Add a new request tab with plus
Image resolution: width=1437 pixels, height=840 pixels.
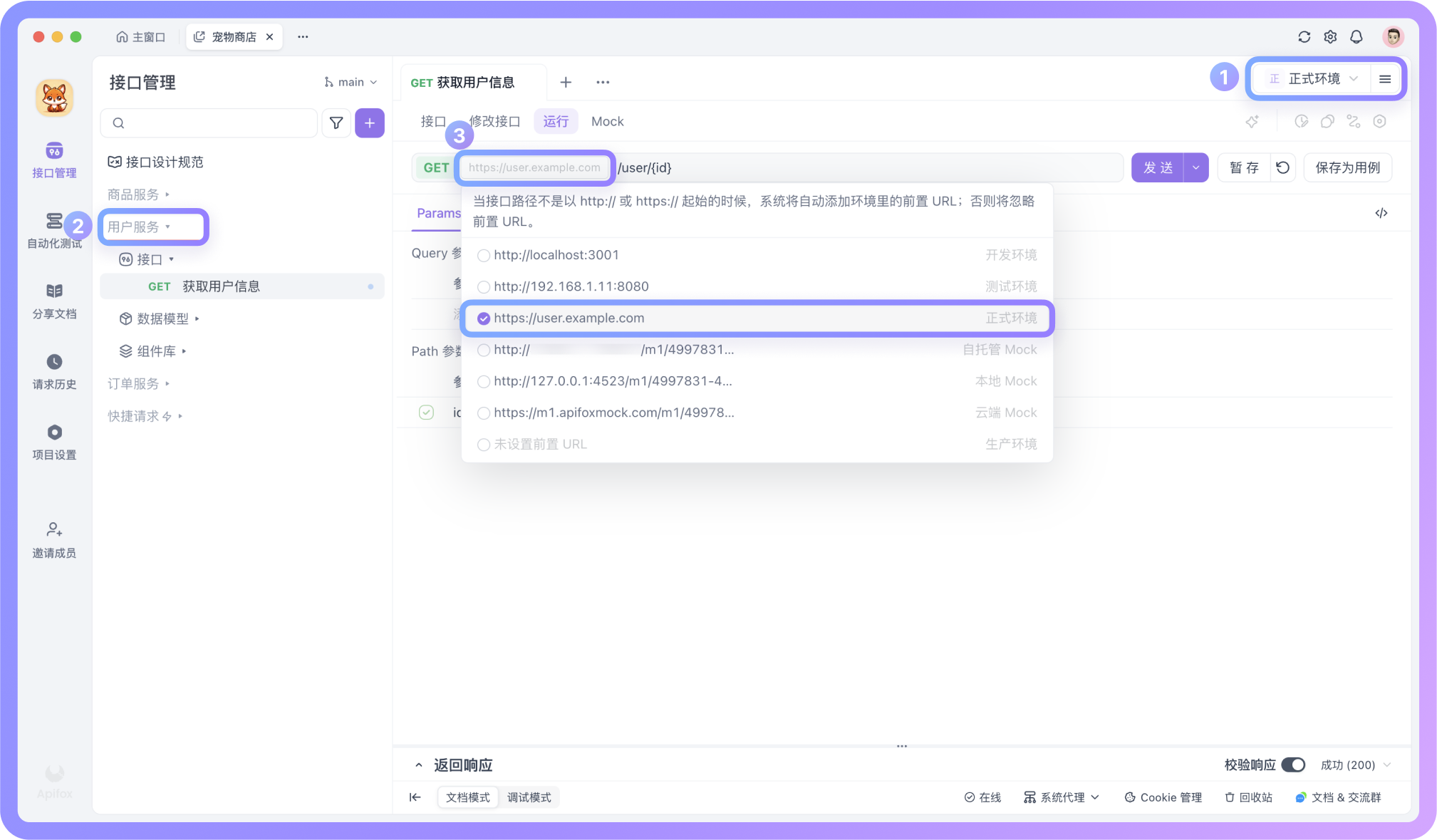[566, 82]
